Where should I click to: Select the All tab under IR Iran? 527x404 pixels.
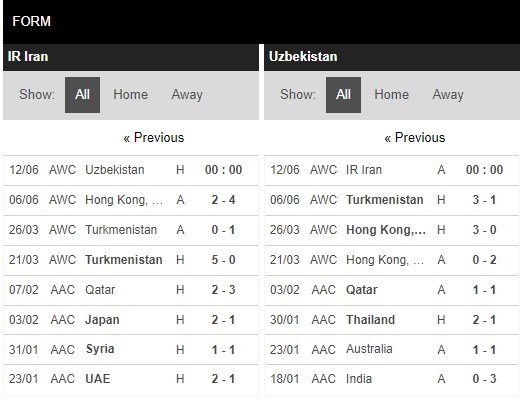click(82, 95)
